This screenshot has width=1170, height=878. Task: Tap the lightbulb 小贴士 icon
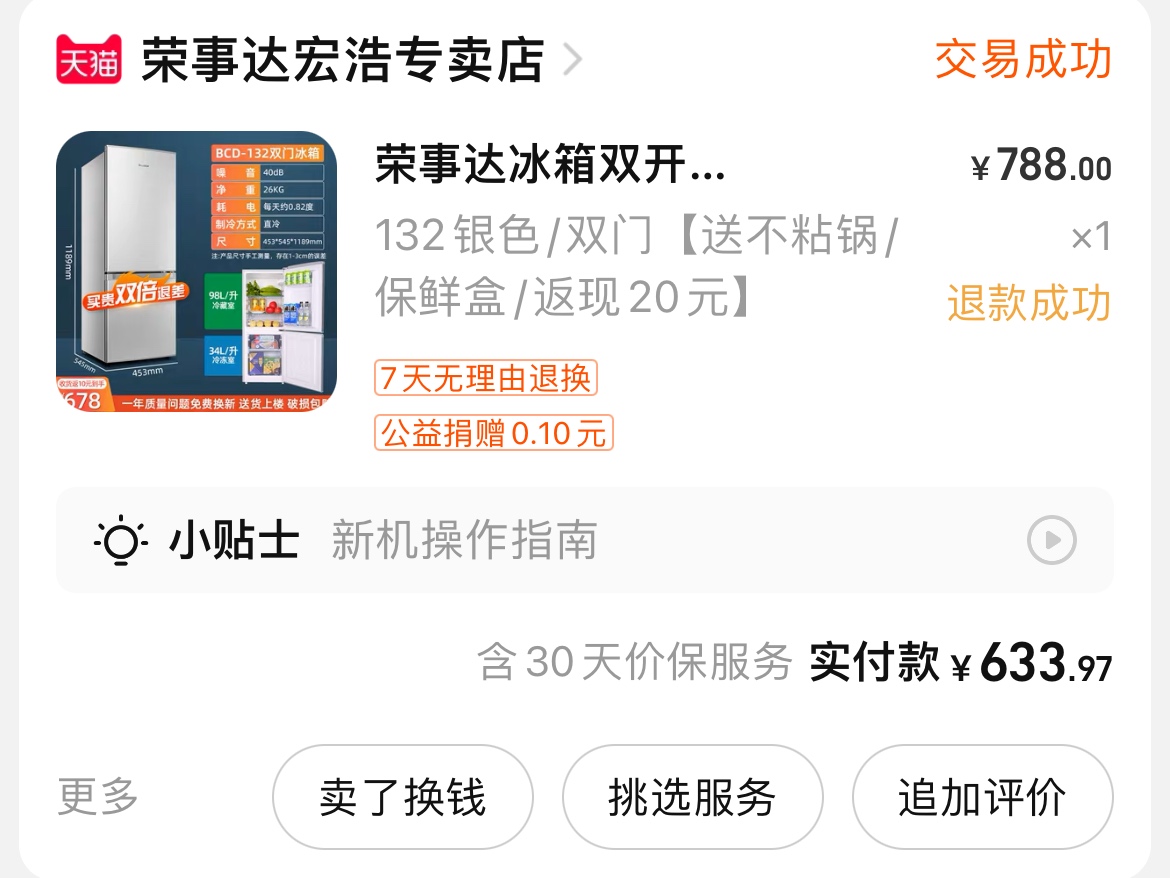121,540
